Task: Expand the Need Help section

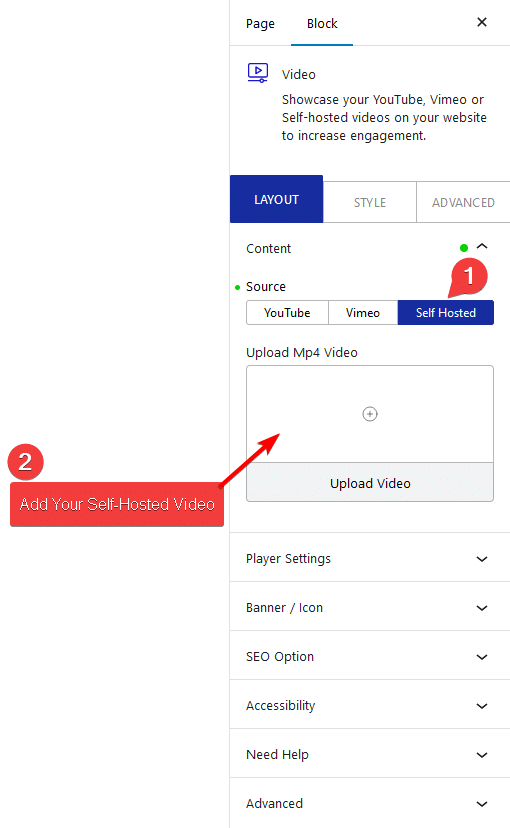Action: 370,754
